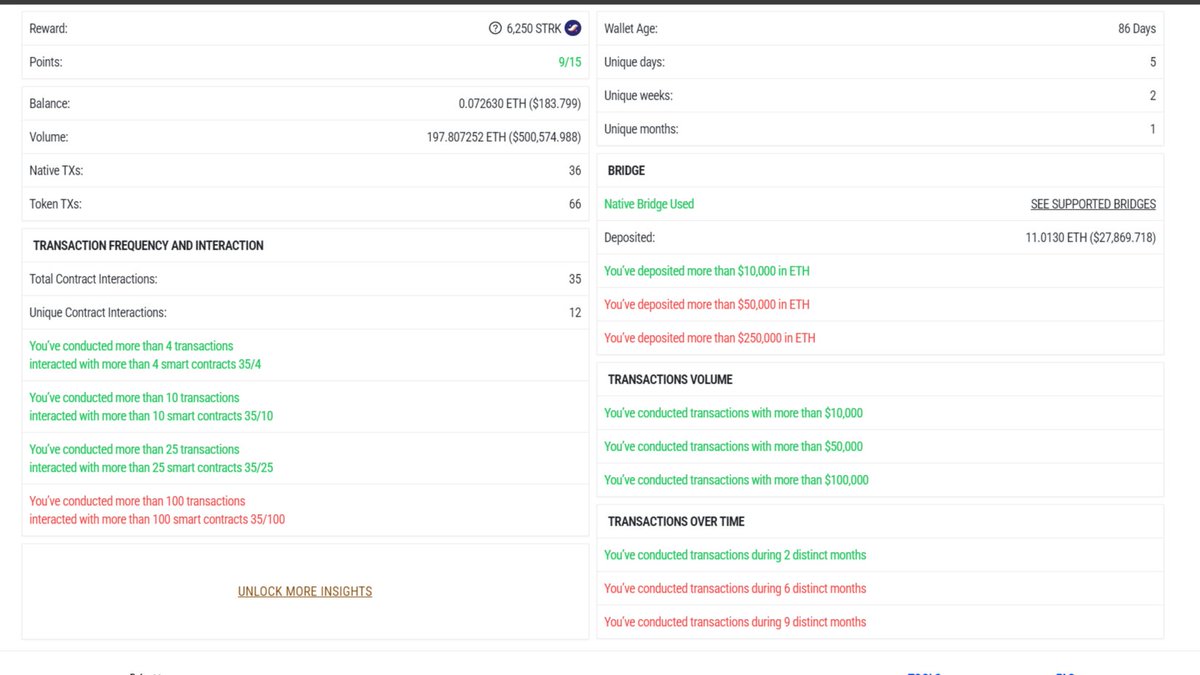Click the Native Bridge Used indicator
The image size is (1200, 675).
648,204
